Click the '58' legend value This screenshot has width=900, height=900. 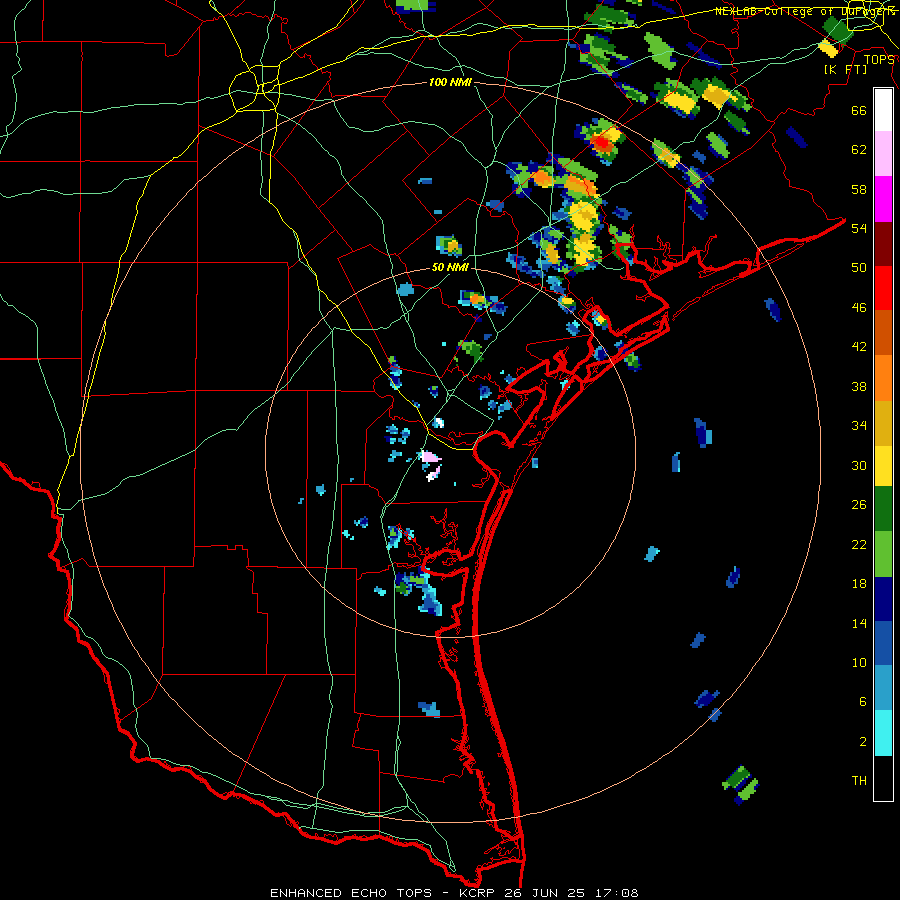859,189
